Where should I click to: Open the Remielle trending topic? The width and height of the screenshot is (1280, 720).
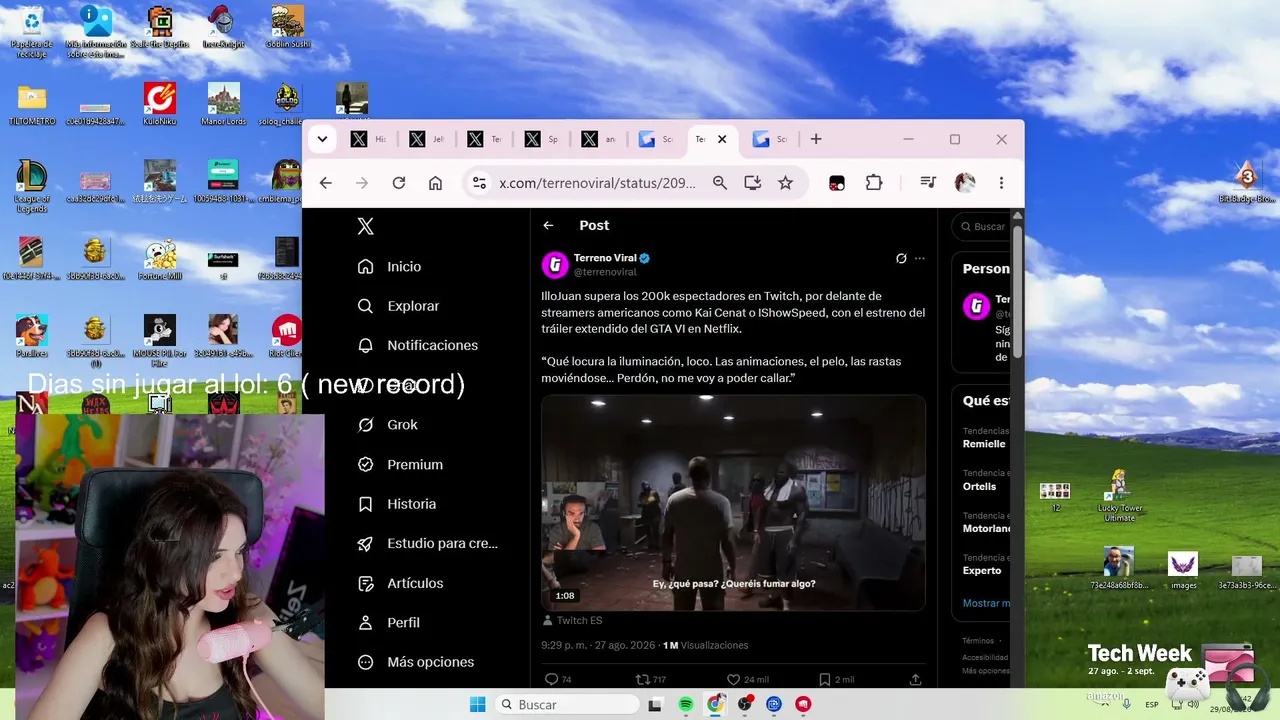[x=984, y=444]
